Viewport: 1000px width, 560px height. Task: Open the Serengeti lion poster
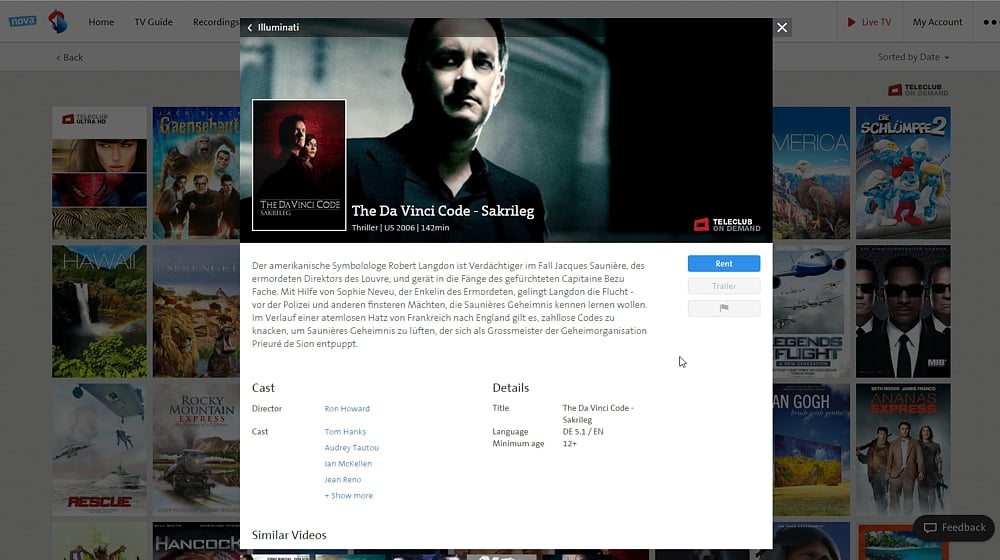pos(196,311)
